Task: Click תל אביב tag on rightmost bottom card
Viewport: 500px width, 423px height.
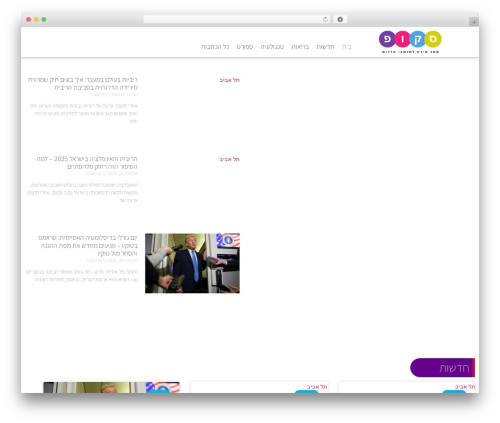Action: click(465, 386)
